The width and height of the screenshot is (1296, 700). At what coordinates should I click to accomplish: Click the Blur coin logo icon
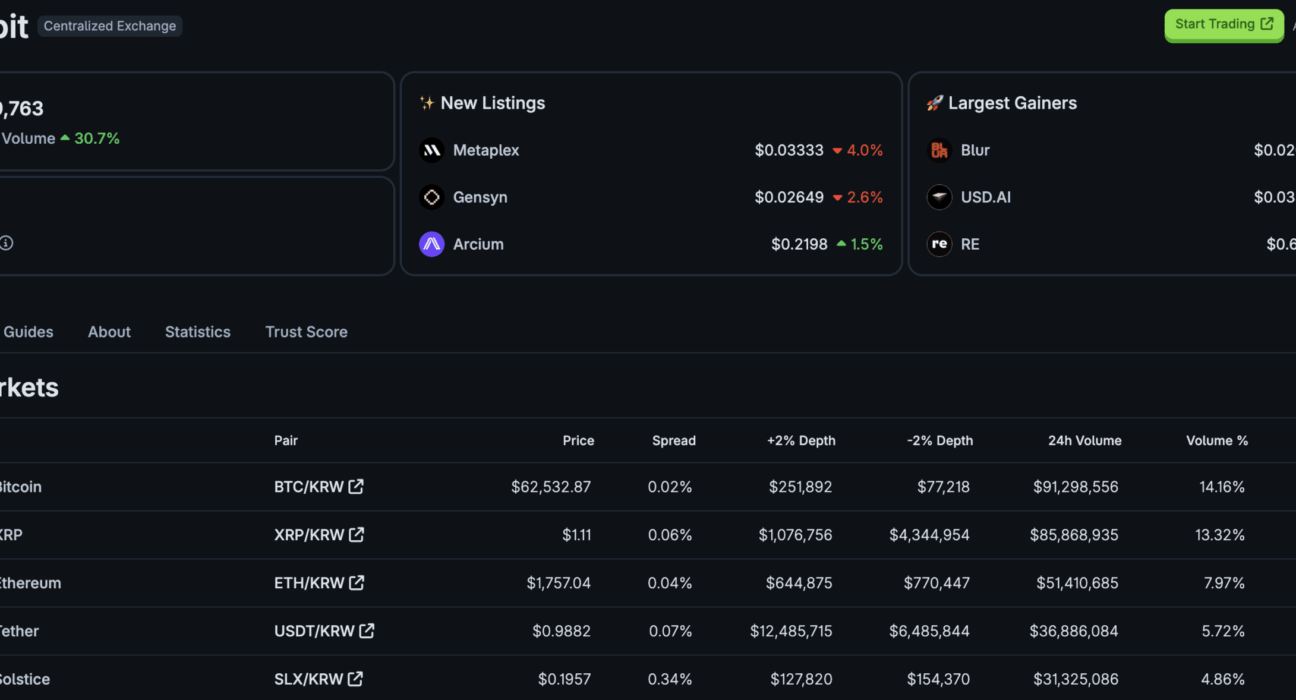tap(939, 151)
